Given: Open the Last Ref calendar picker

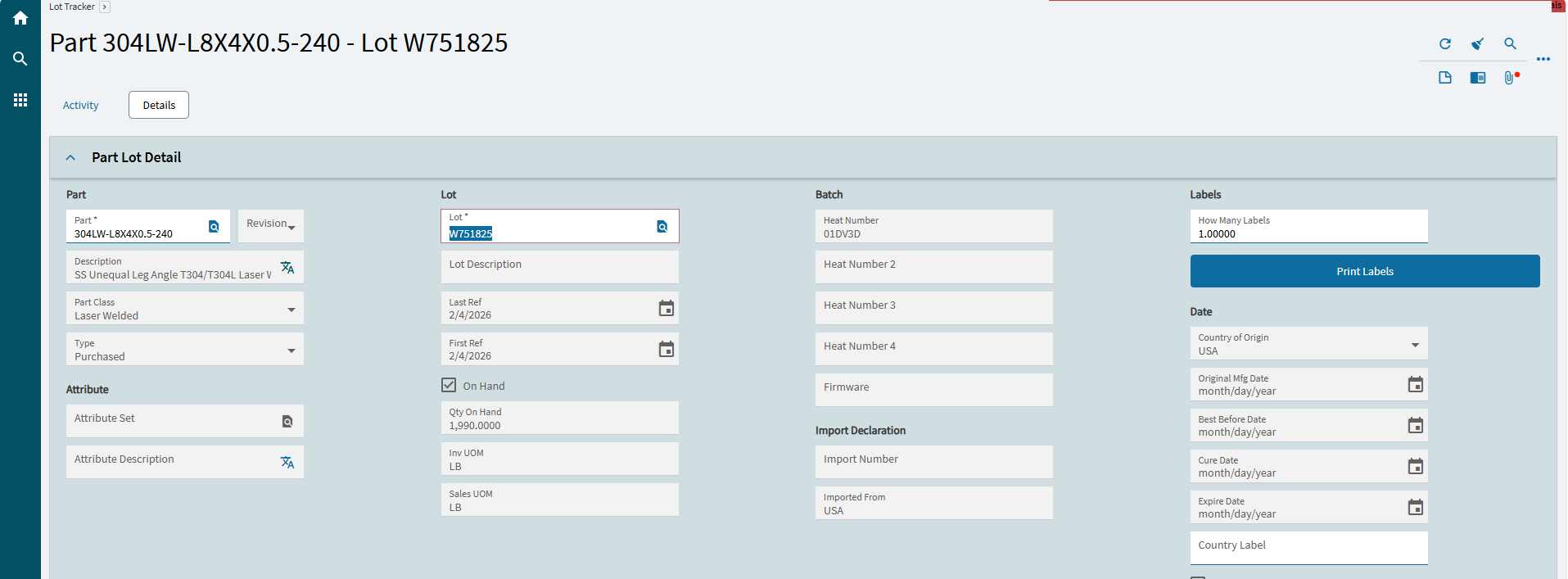Looking at the screenshot, I should click(667, 308).
